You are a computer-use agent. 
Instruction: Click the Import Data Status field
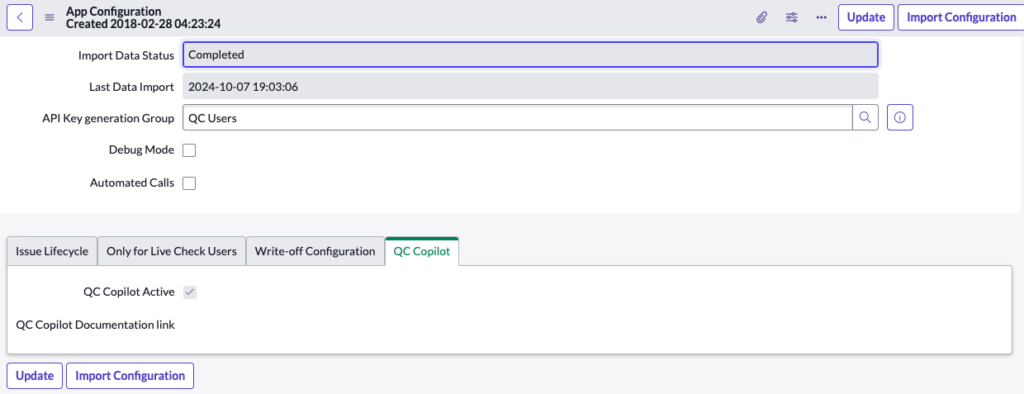point(530,55)
